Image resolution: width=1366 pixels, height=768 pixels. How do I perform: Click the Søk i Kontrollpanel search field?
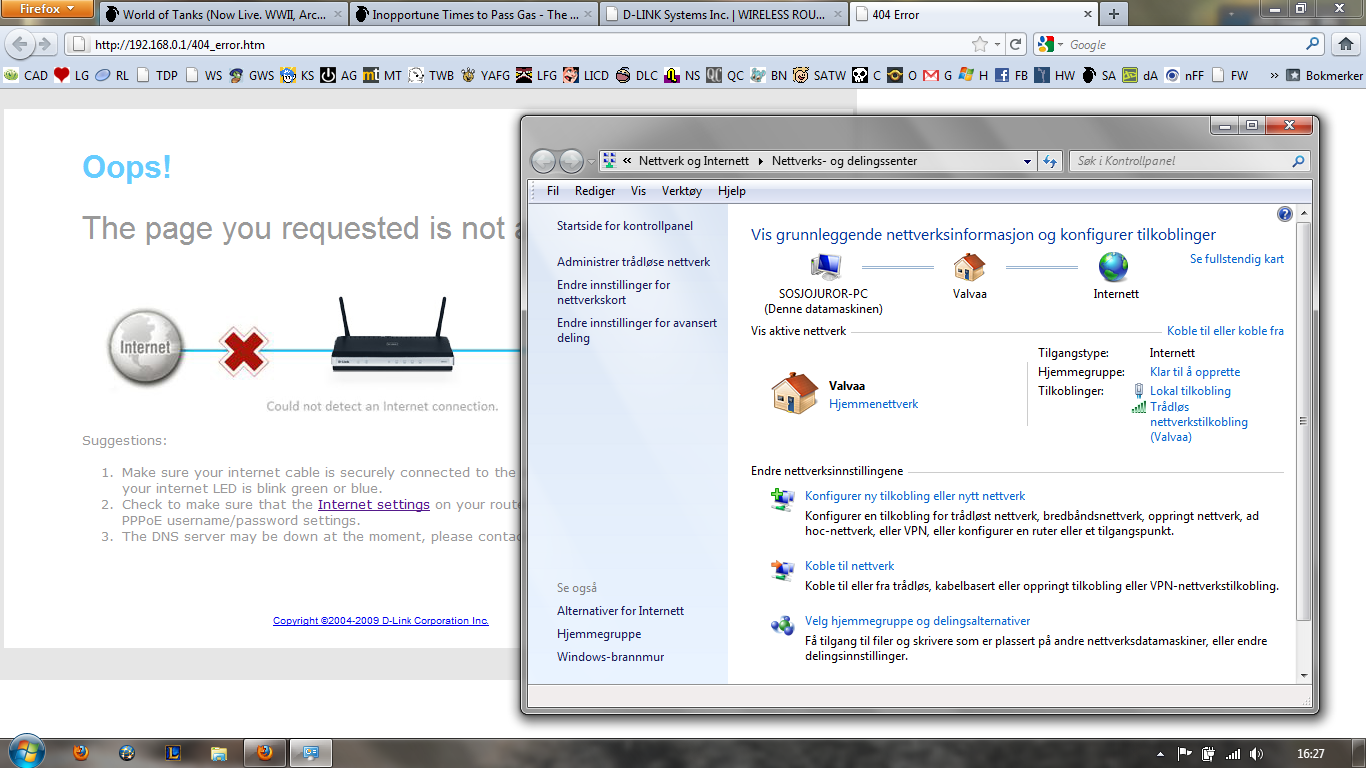click(1189, 161)
